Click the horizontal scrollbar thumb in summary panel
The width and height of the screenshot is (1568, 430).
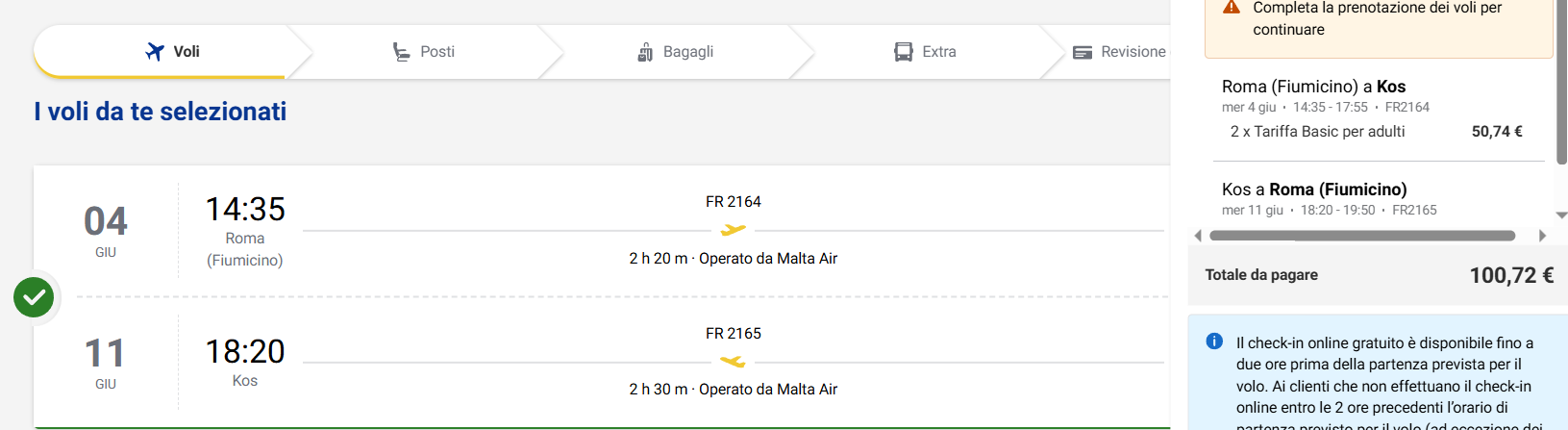(1362, 236)
